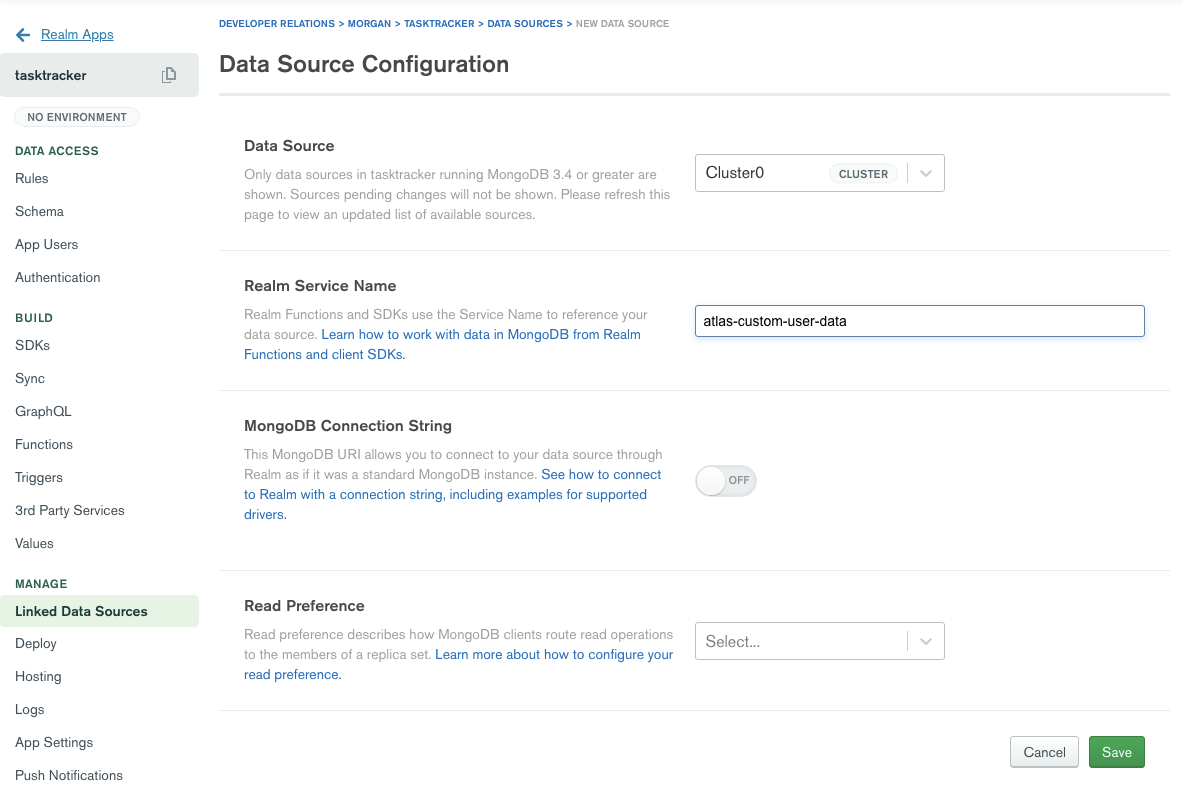The width and height of the screenshot is (1183, 798).
Task: Open the Authentication sidebar item
Action: click(58, 277)
